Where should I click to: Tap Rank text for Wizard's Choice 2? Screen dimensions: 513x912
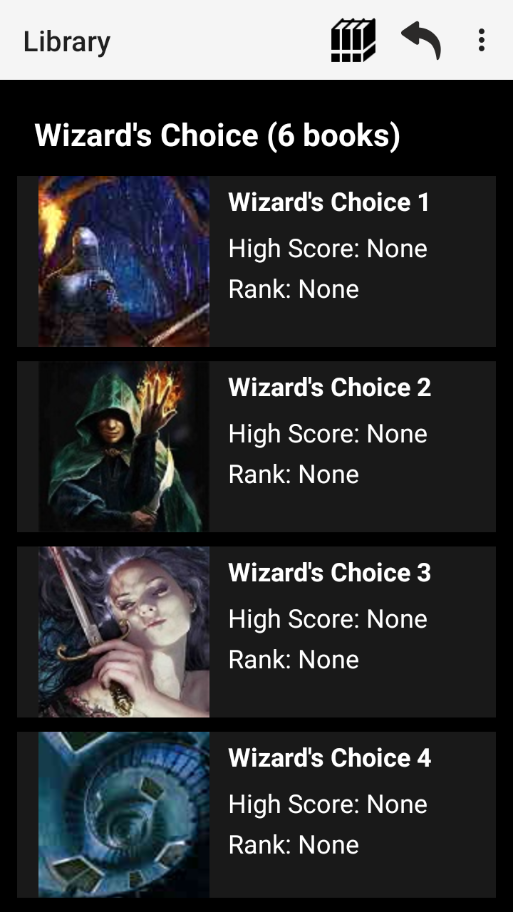click(294, 474)
